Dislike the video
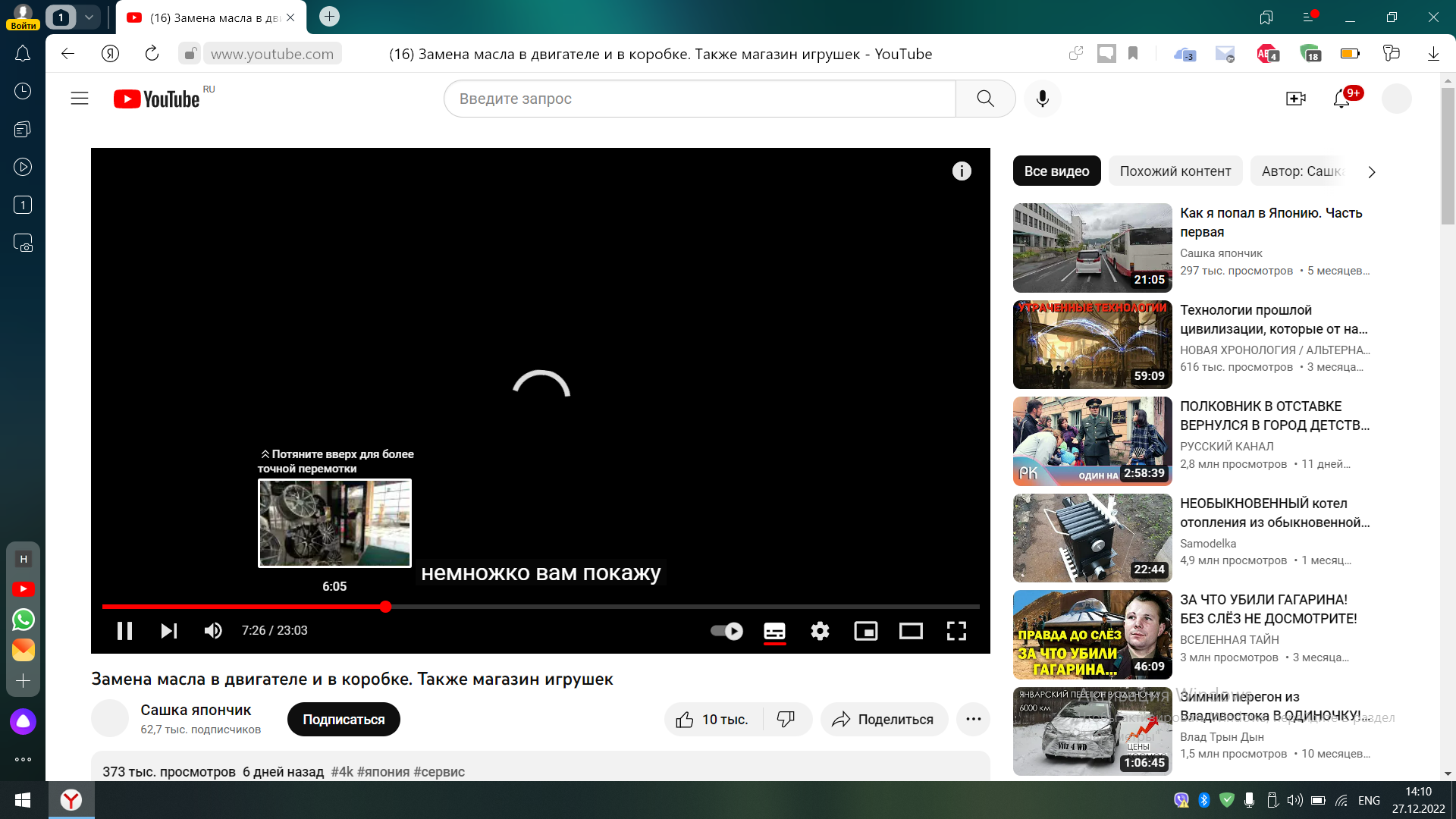The height and width of the screenshot is (819, 1456). pyautogui.click(x=786, y=720)
